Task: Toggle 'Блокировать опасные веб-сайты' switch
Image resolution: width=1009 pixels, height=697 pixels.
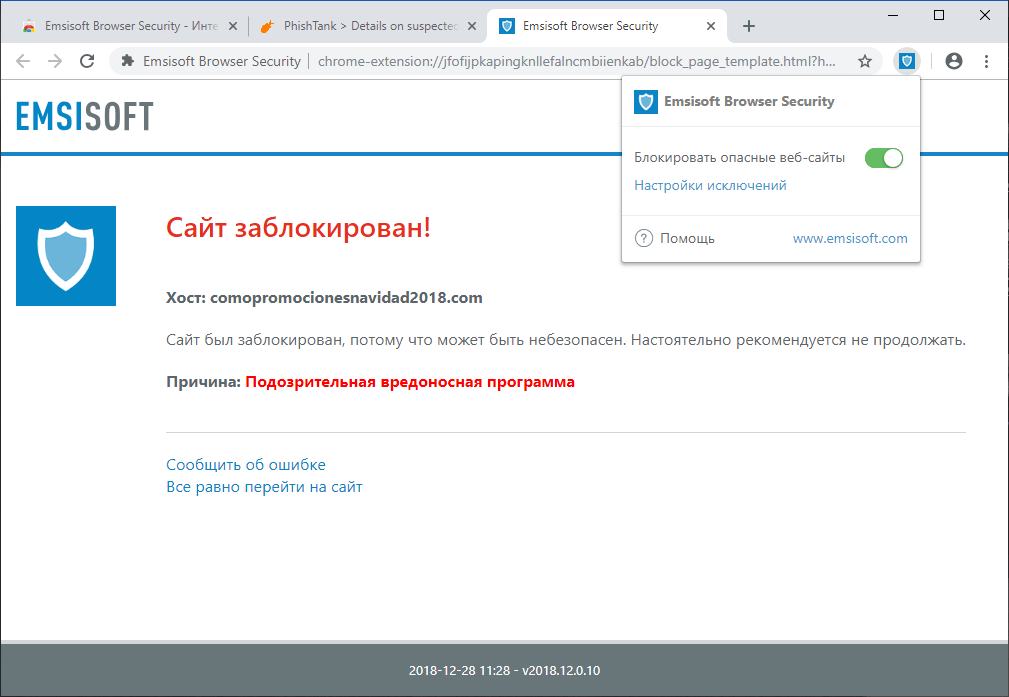Action: (x=884, y=158)
